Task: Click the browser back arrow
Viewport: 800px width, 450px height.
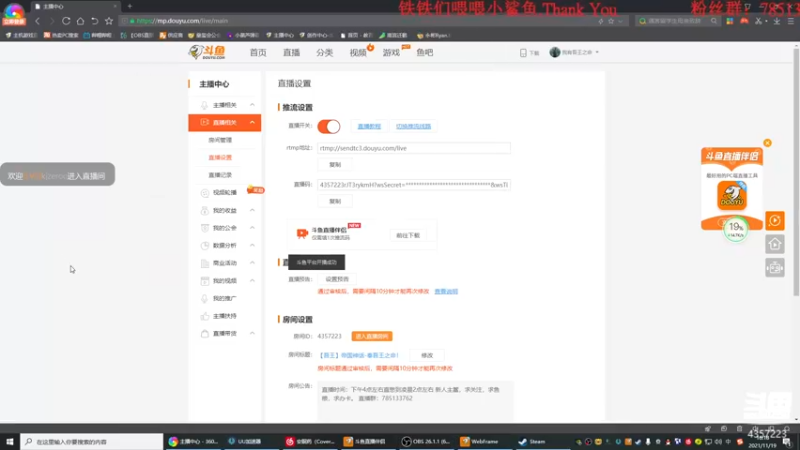Action: [38, 21]
